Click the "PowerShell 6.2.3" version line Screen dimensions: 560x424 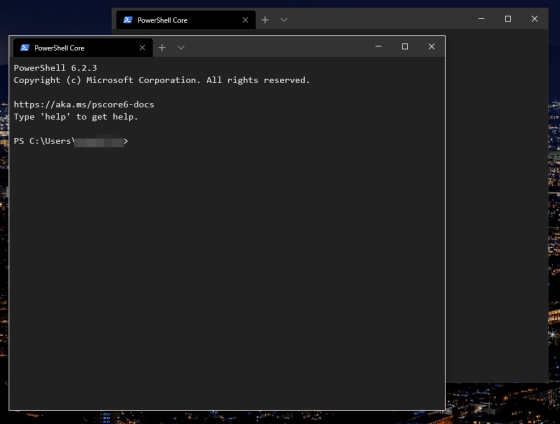55,68
